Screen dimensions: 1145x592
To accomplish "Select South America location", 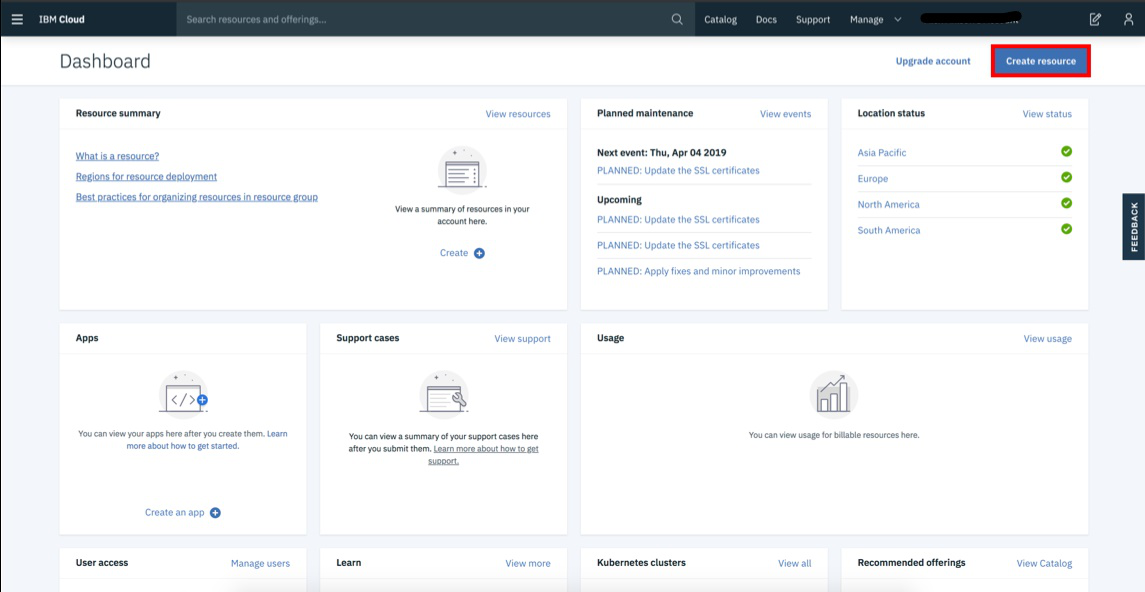I will [889, 231].
